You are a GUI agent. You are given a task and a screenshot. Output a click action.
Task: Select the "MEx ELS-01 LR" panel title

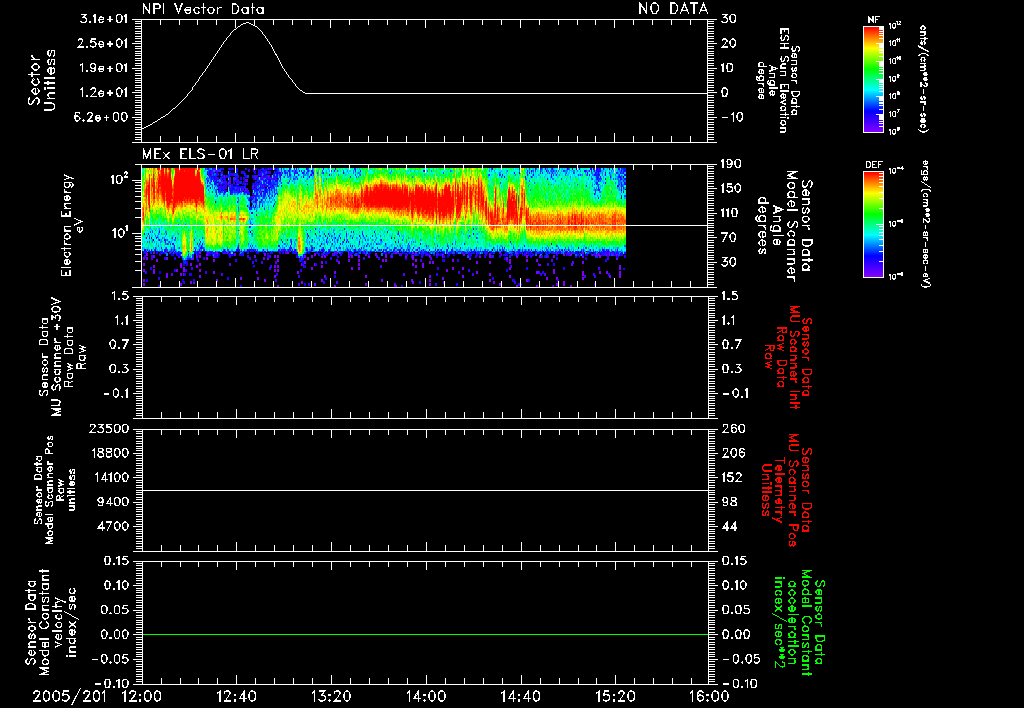click(x=200, y=154)
